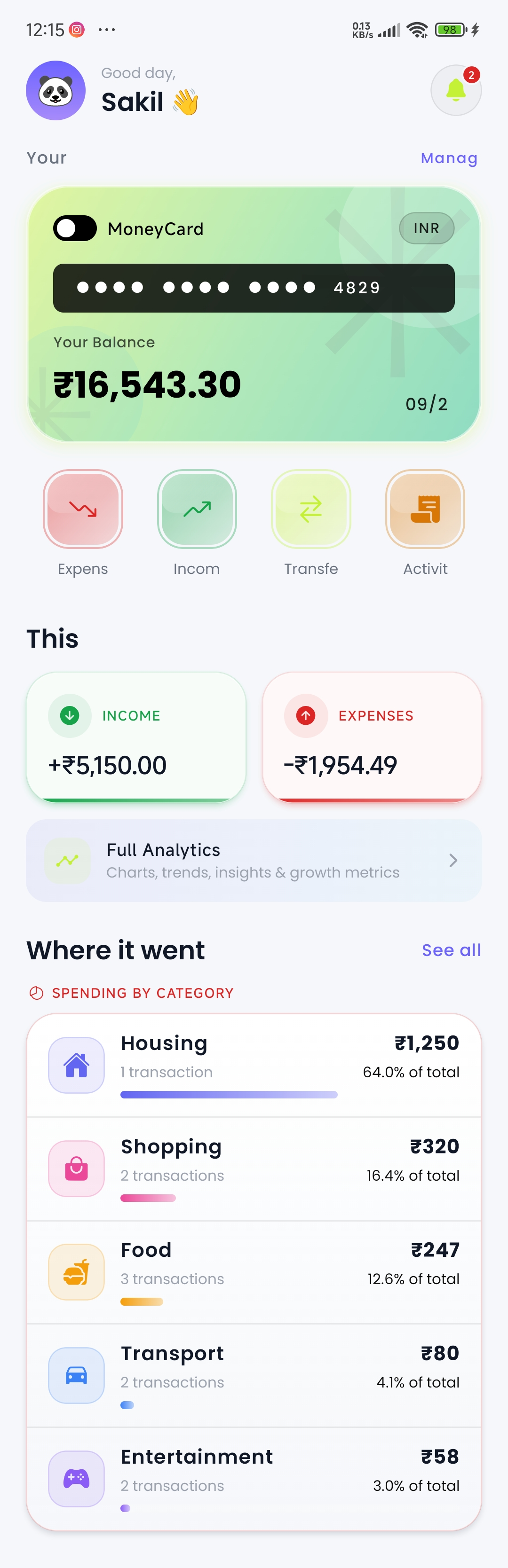Open the Expenses summary card
The height and width of the screenshot is (1568, 508).
372,737
